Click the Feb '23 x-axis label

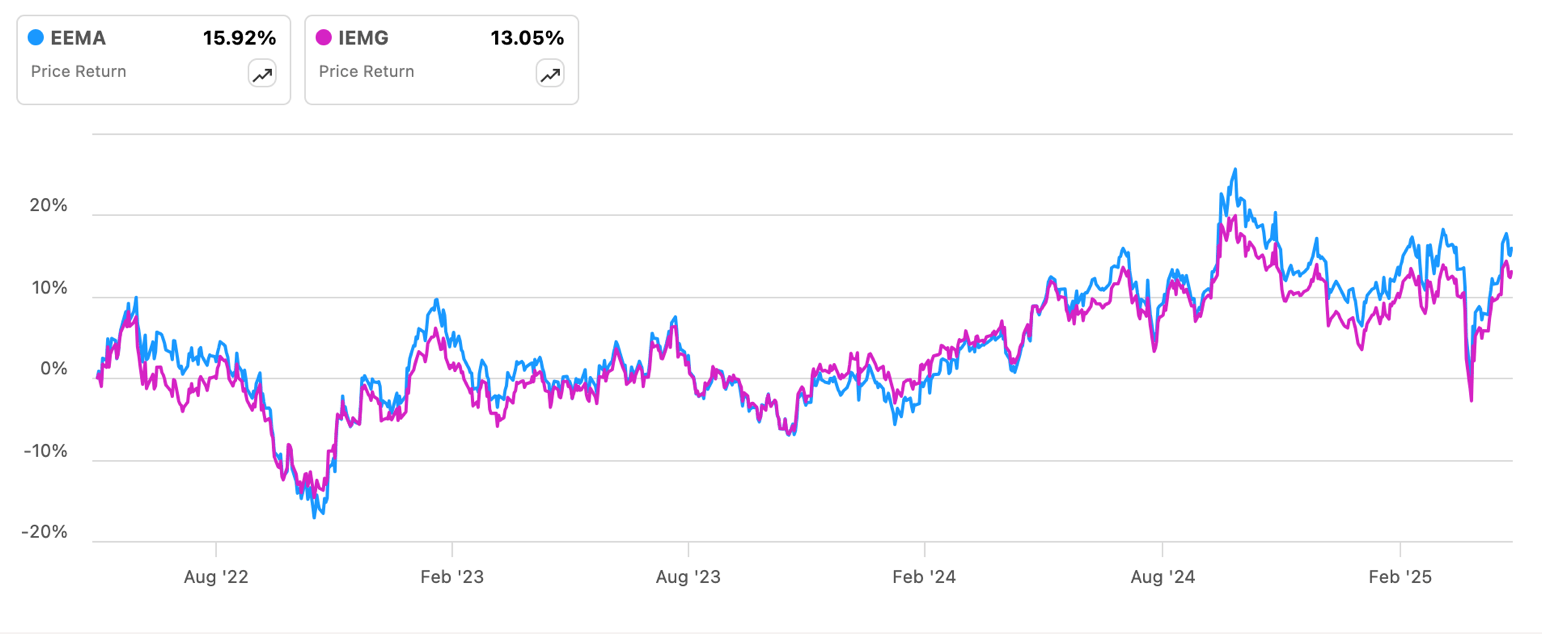click(x=452, y=576)
